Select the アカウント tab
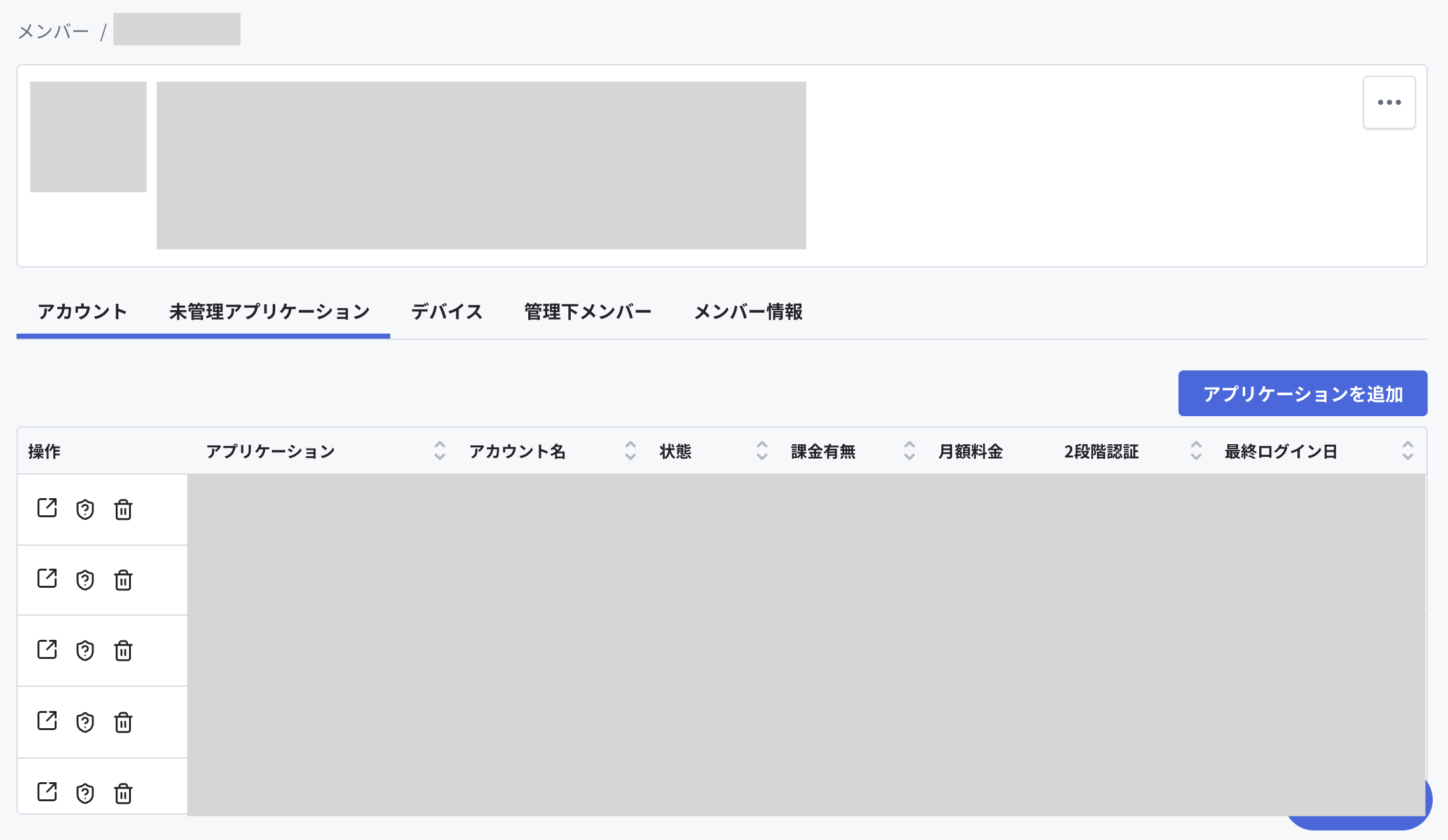The height and width of the screenshot is (840, 1448). pyautogui.click(x=83, y=311)
